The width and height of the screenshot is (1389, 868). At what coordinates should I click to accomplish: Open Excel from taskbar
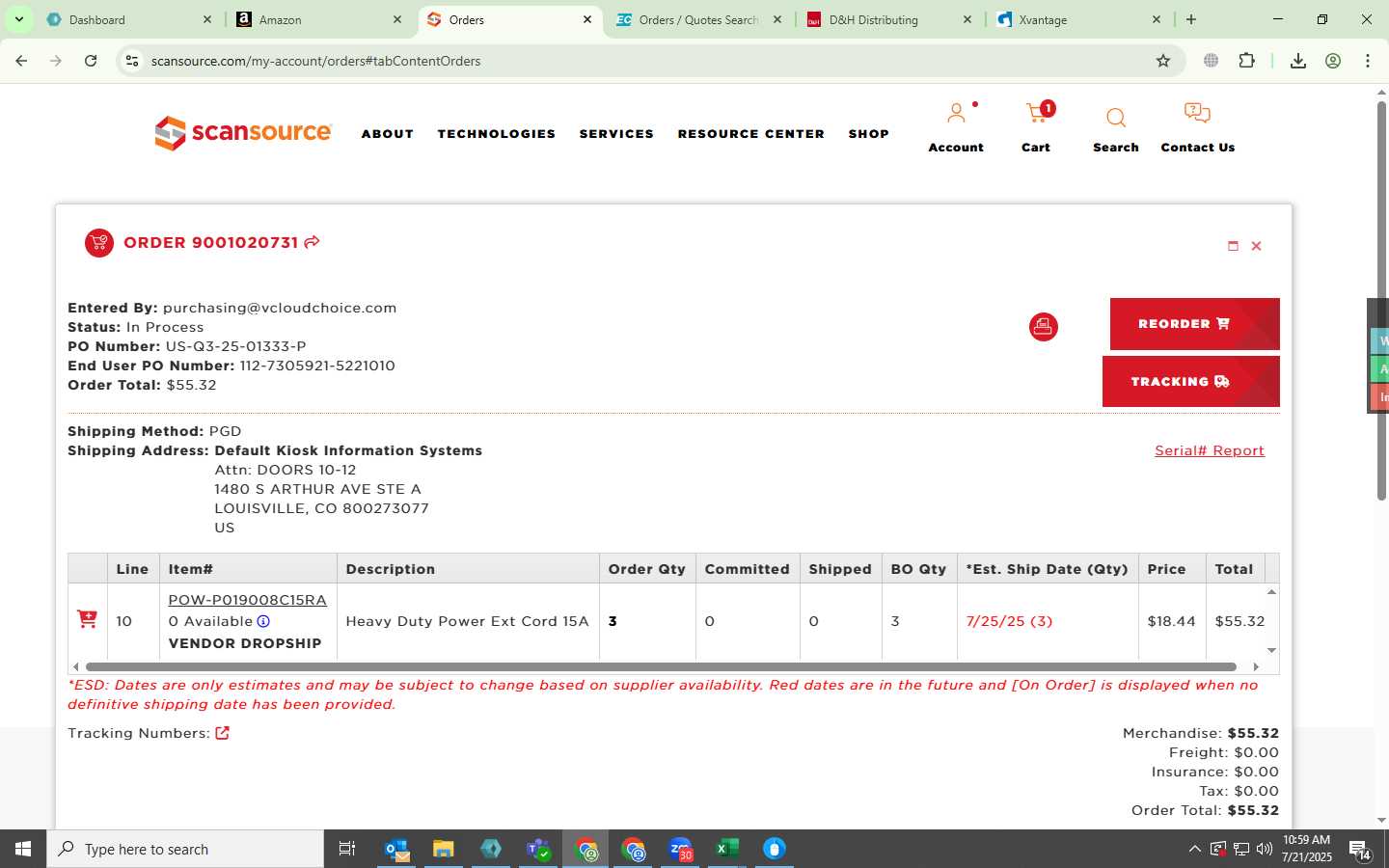coord(727,849)
